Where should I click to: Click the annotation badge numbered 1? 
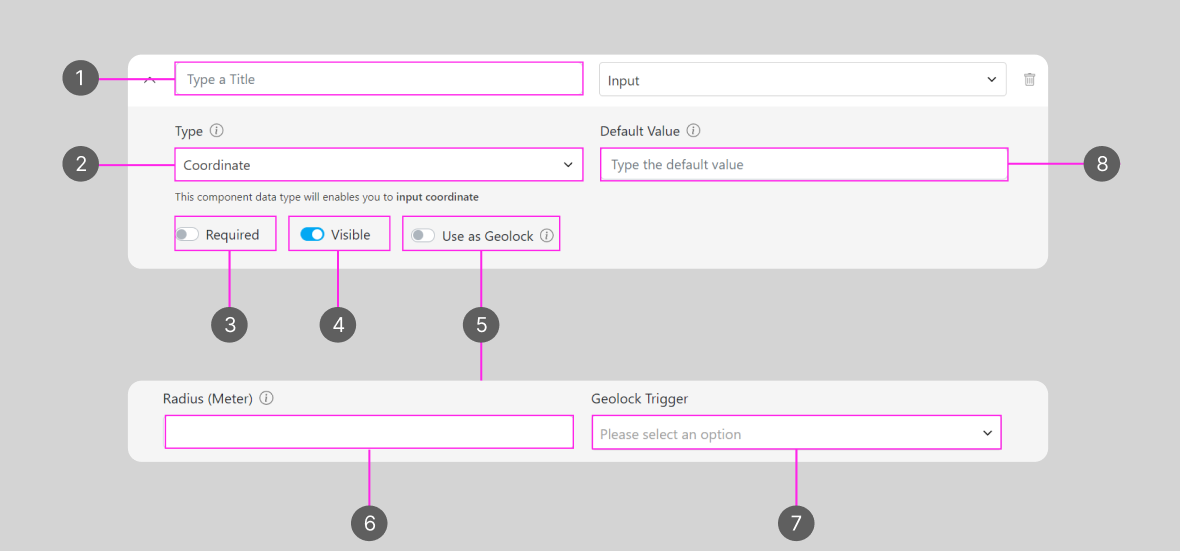[x=80, y=78]
